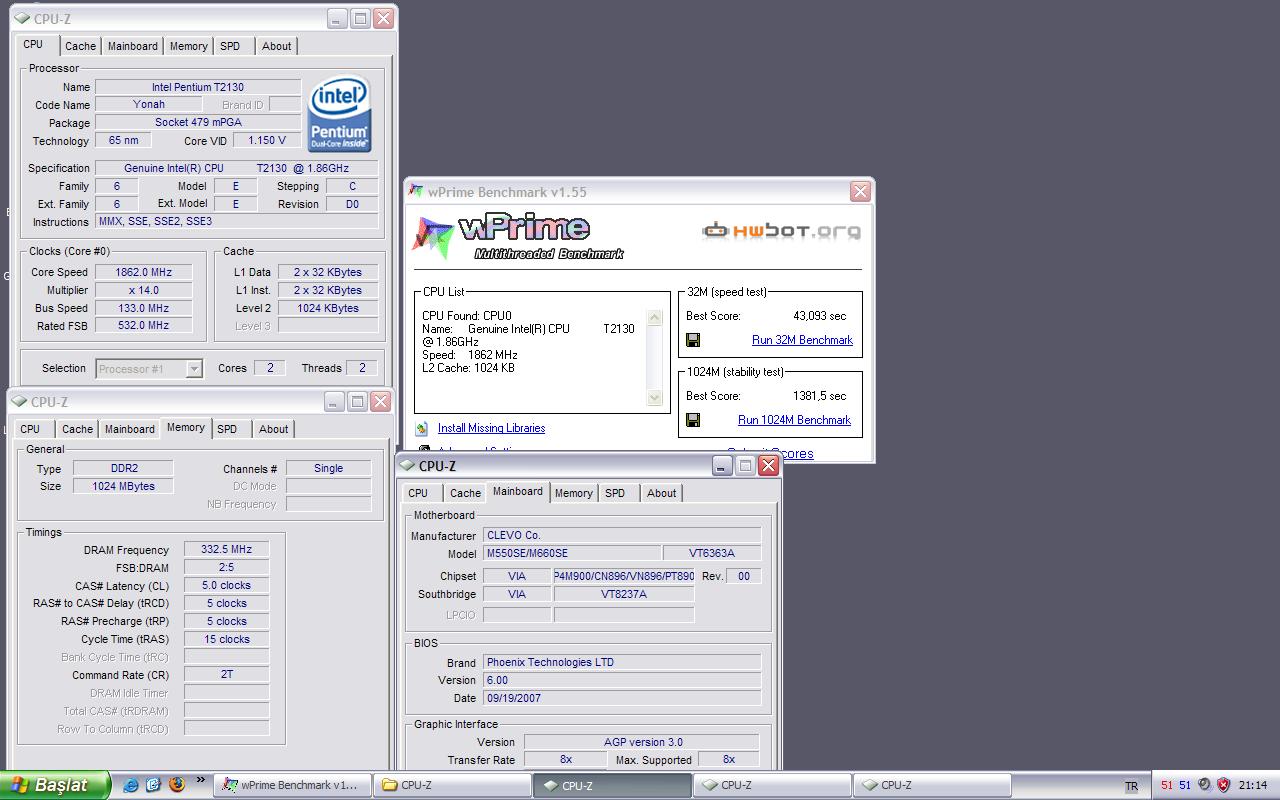Click the Name field 'Intel Pentium T2130'

tap(198, 87)
